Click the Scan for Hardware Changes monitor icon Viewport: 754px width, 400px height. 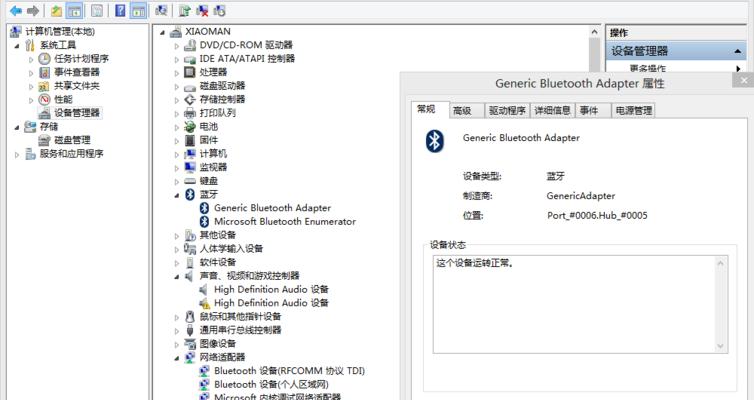tap(161, 11)
